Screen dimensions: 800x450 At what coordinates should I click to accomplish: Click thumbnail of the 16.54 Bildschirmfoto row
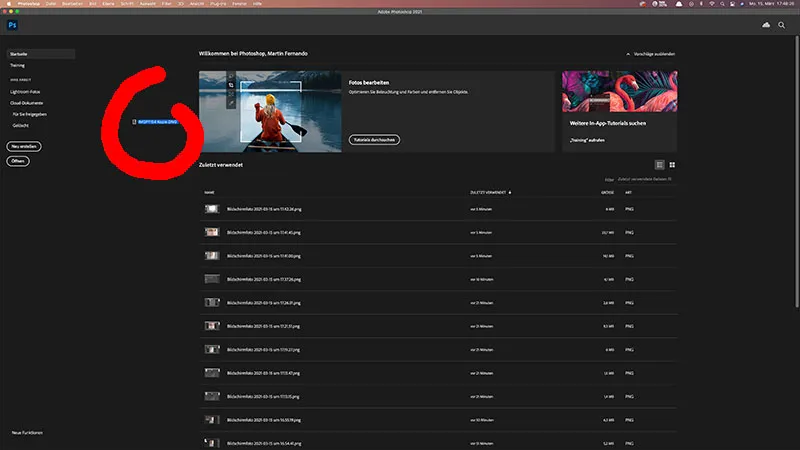(212, 443)
